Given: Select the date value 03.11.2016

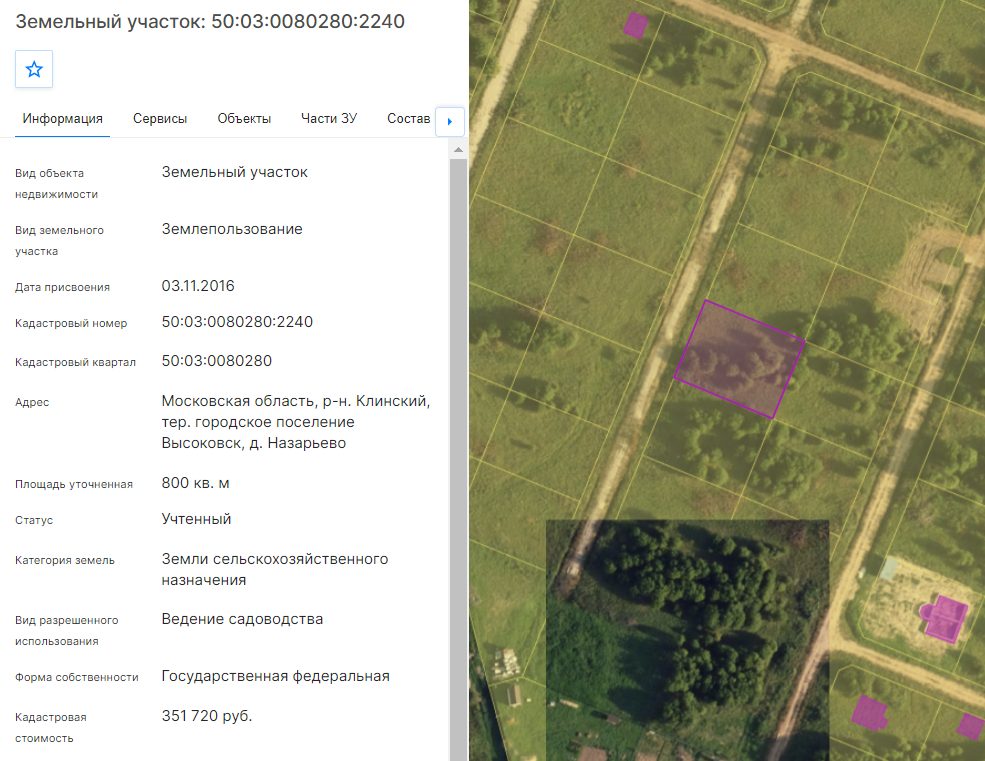Looking at the screenshot, I should coord(198,286).
